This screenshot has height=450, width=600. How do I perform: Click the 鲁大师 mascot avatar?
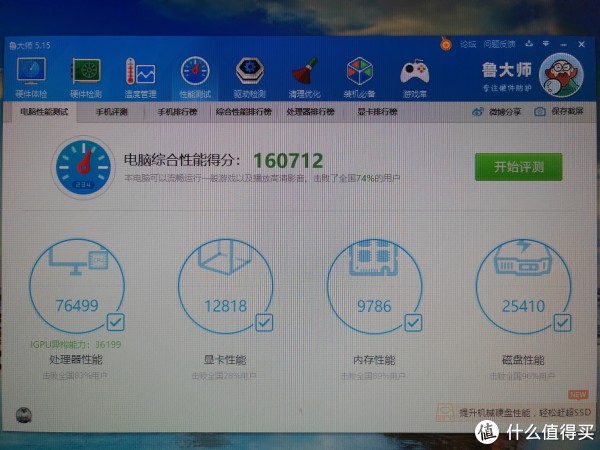click(x=561, y=75)
